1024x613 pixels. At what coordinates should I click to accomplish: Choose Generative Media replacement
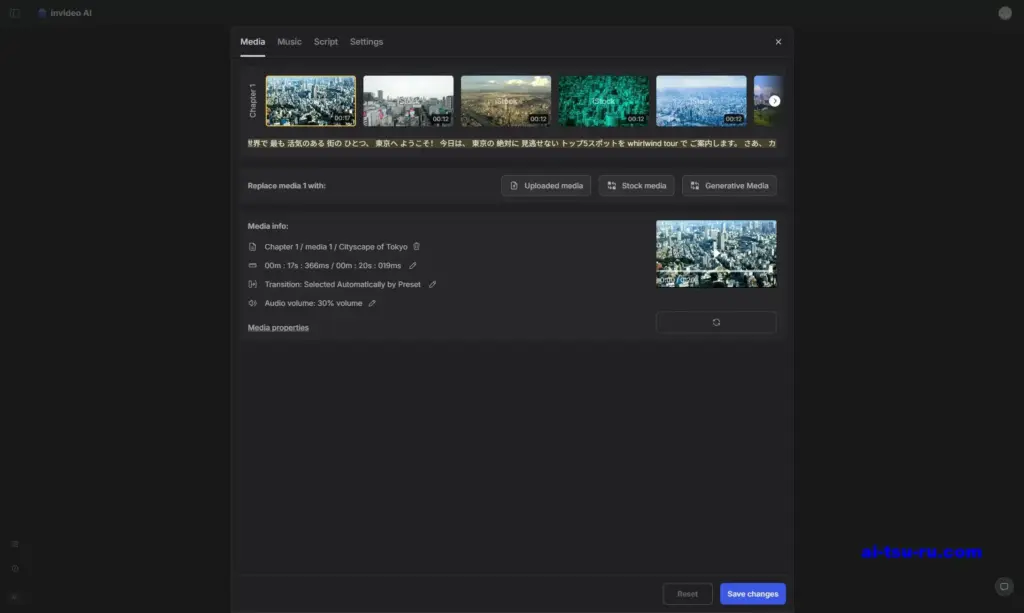click(x=729, y=185)
